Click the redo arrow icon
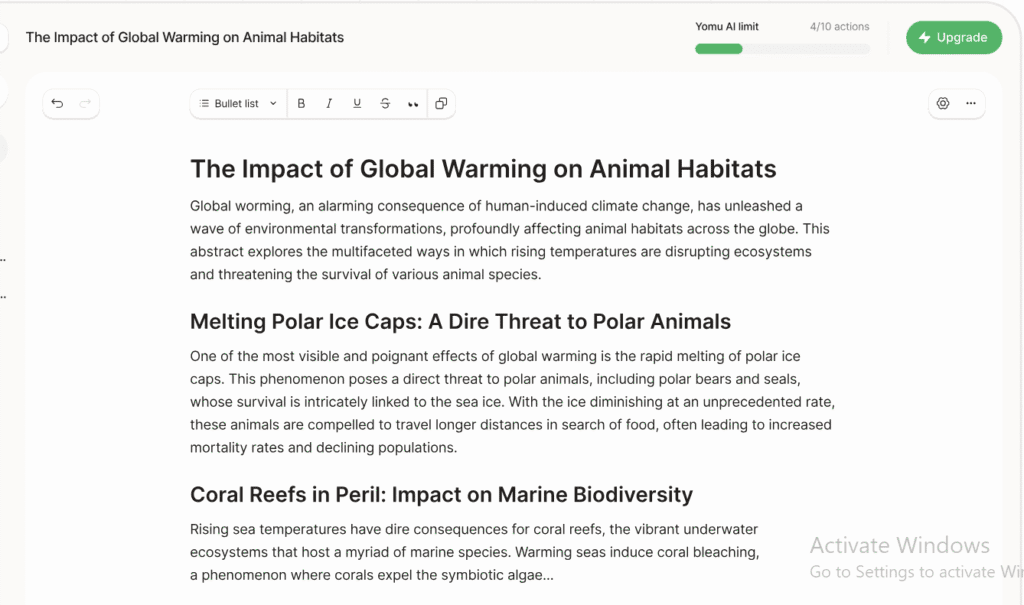 pyautogui.click(x=85, y=103)
